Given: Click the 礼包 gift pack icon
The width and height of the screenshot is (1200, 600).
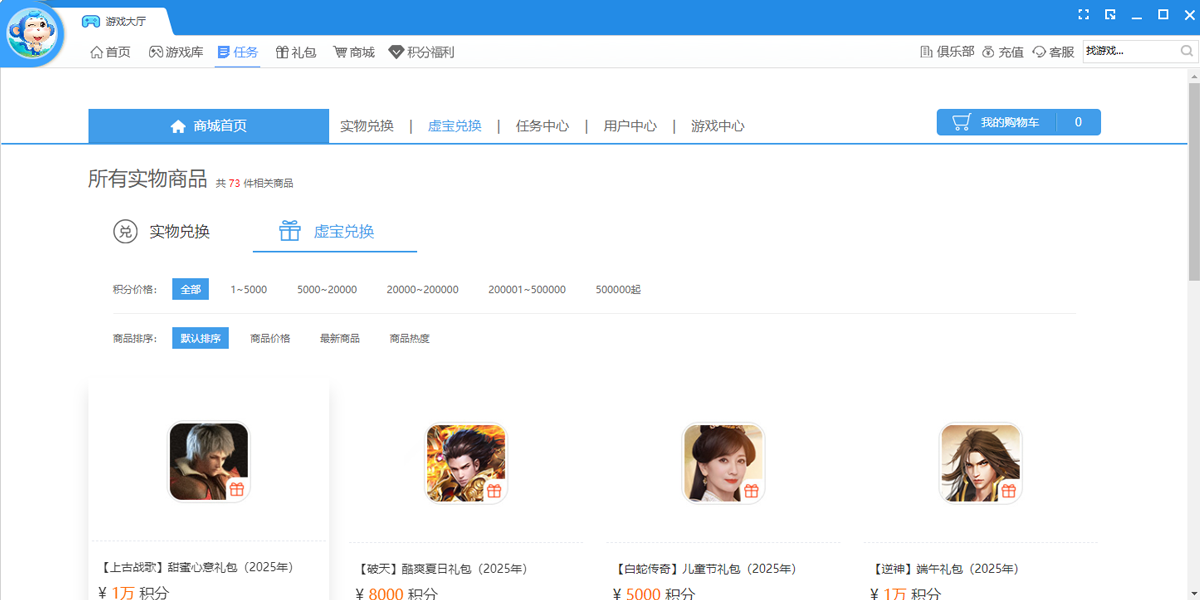Looking at the screenshot, I should click(285, 51).
